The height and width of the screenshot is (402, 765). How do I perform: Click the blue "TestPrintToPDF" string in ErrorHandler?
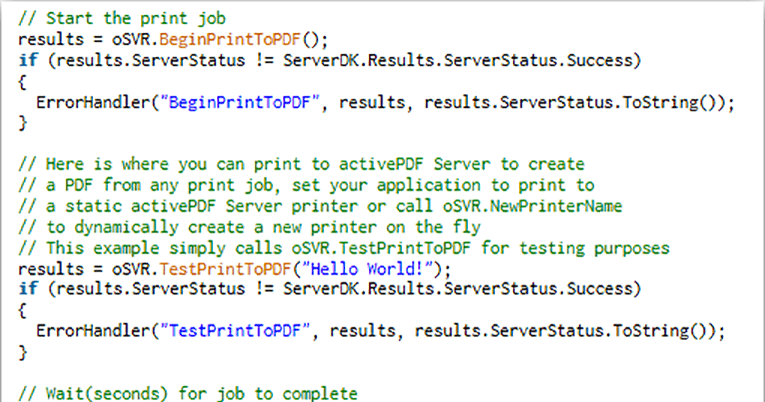235,331
